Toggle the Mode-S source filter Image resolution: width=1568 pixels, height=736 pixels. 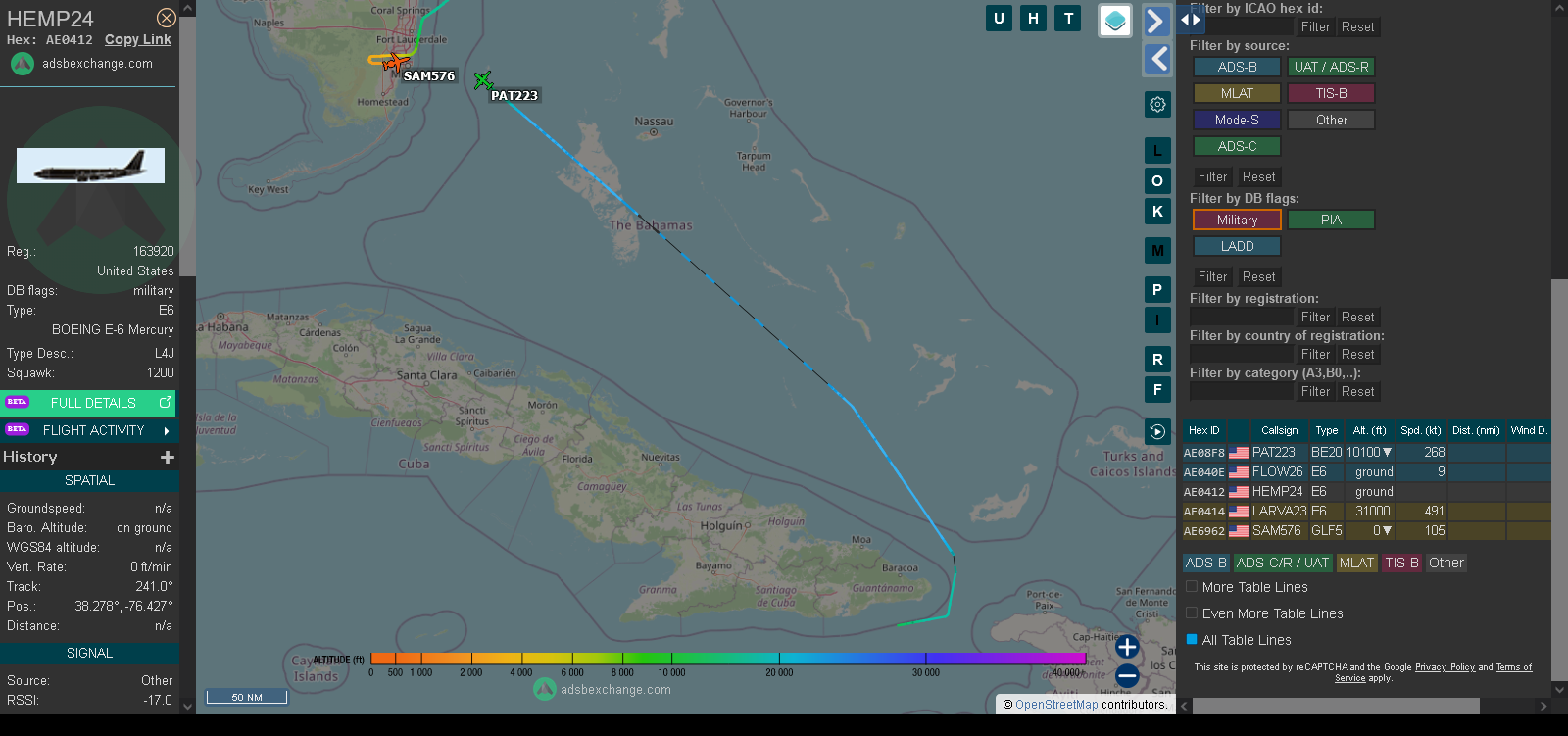(x=1237, y=120)
